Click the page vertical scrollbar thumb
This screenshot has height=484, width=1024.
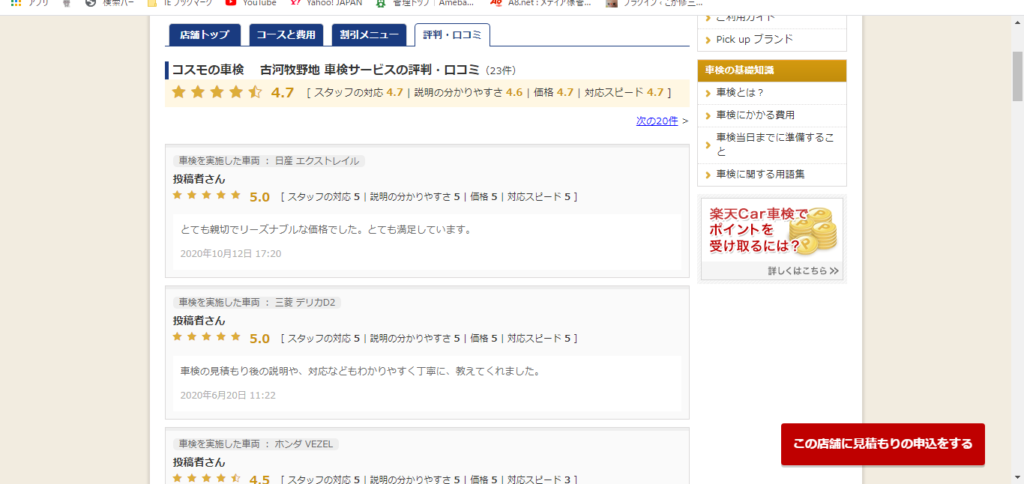(x=1017, y=75)
